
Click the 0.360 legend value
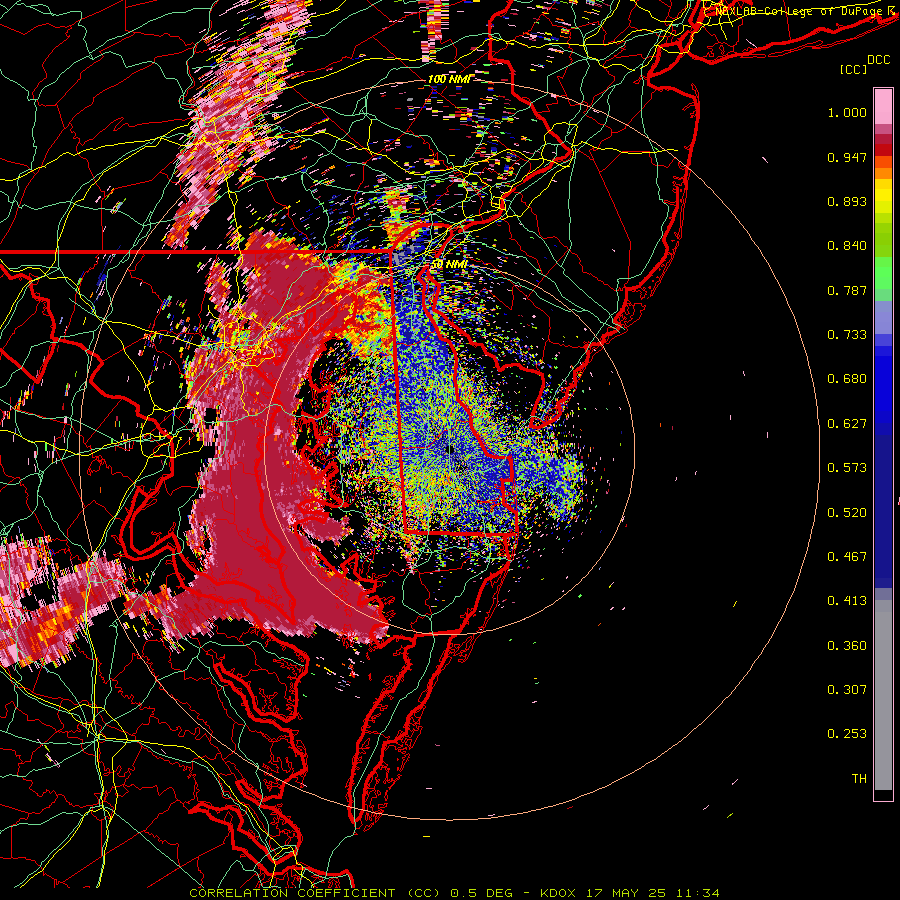tap(847, 646)
